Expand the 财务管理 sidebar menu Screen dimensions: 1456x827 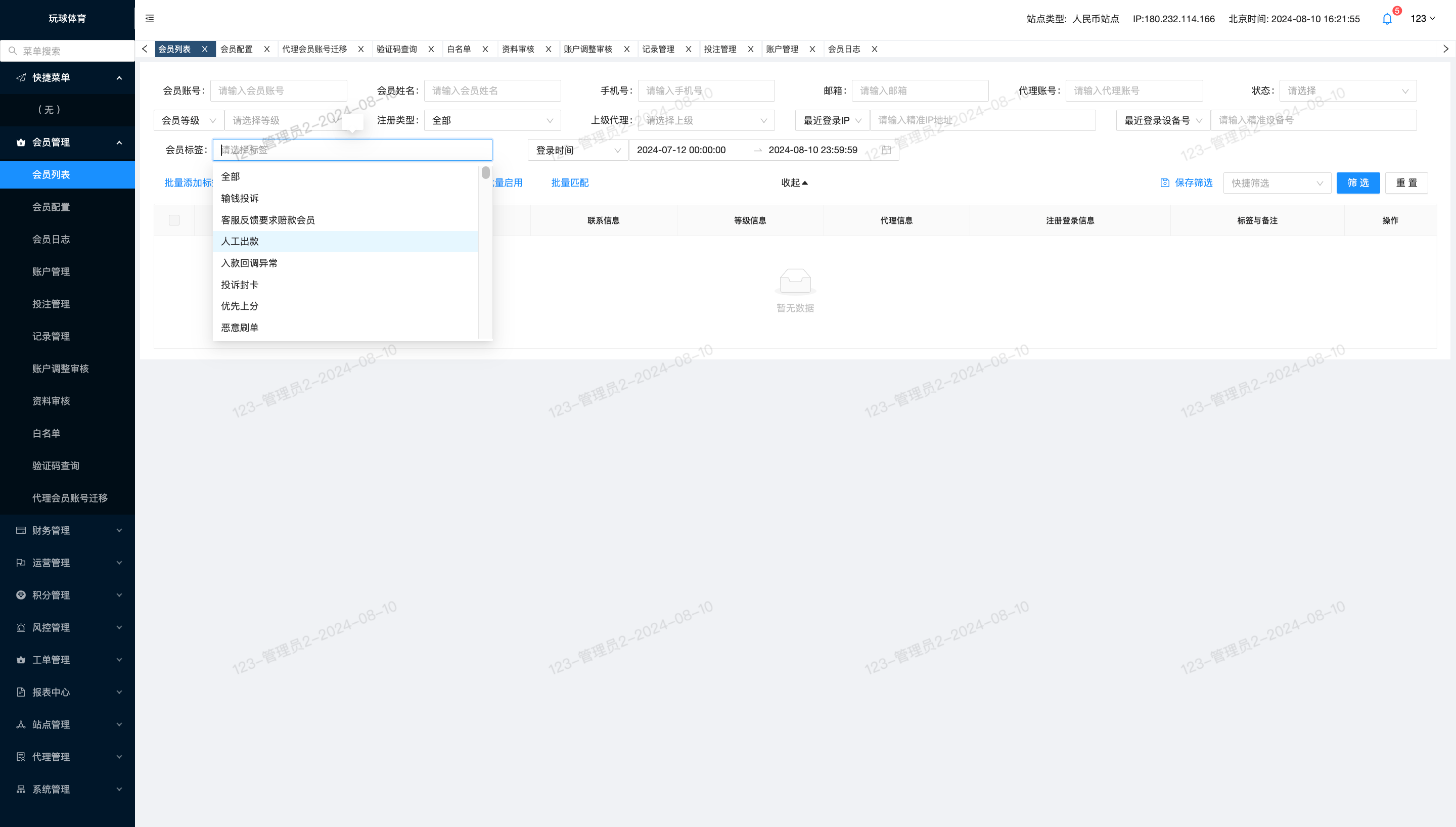click(x=68, y=530)
